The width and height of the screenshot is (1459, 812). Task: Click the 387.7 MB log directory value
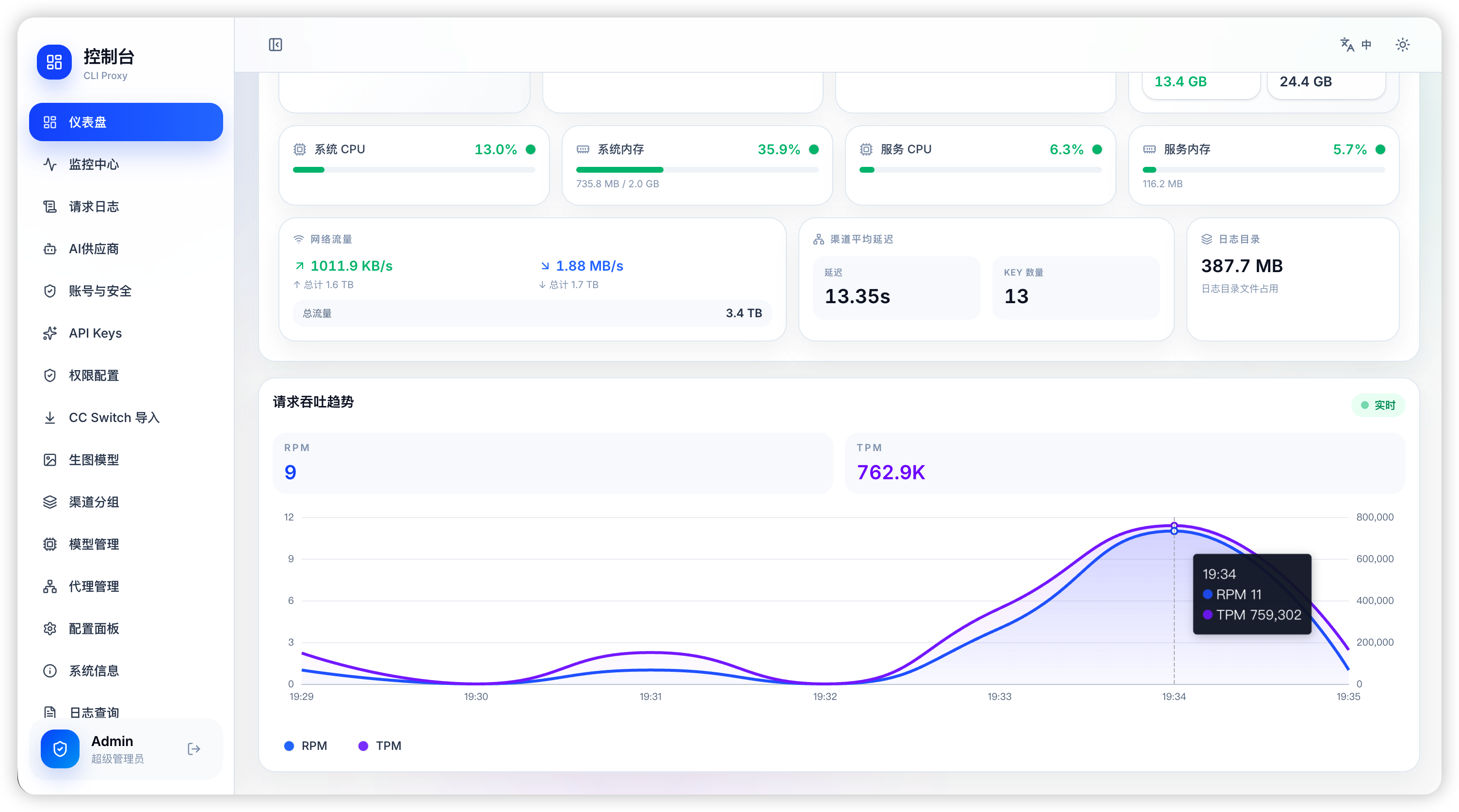point(1242,265)
